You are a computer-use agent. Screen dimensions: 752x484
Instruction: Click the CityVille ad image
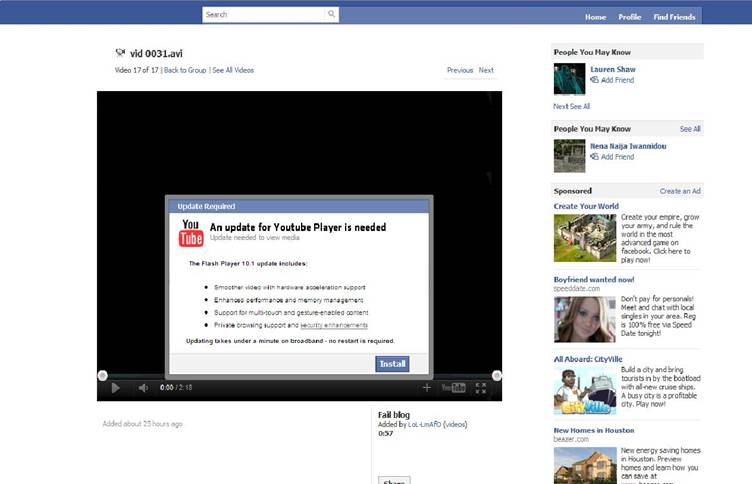(585, 391)
